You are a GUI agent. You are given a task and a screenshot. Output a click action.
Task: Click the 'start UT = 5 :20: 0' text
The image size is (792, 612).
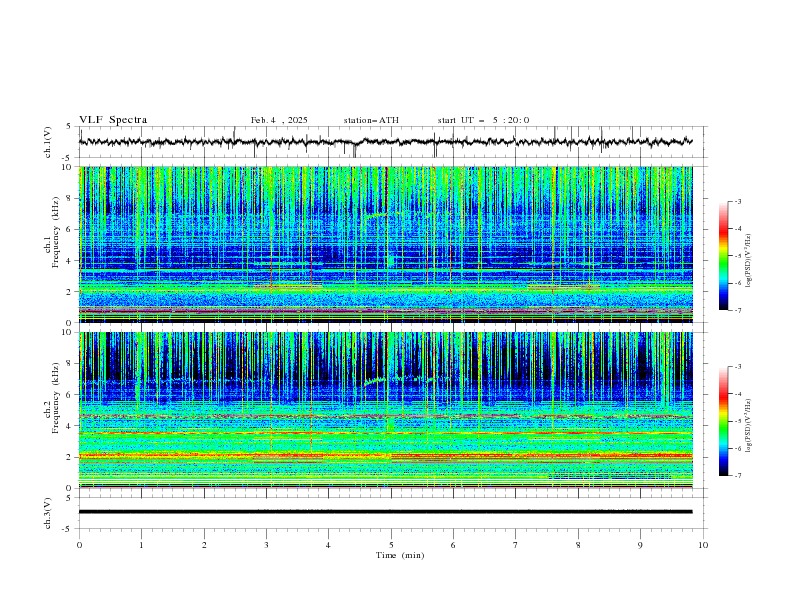click(483, 120)
